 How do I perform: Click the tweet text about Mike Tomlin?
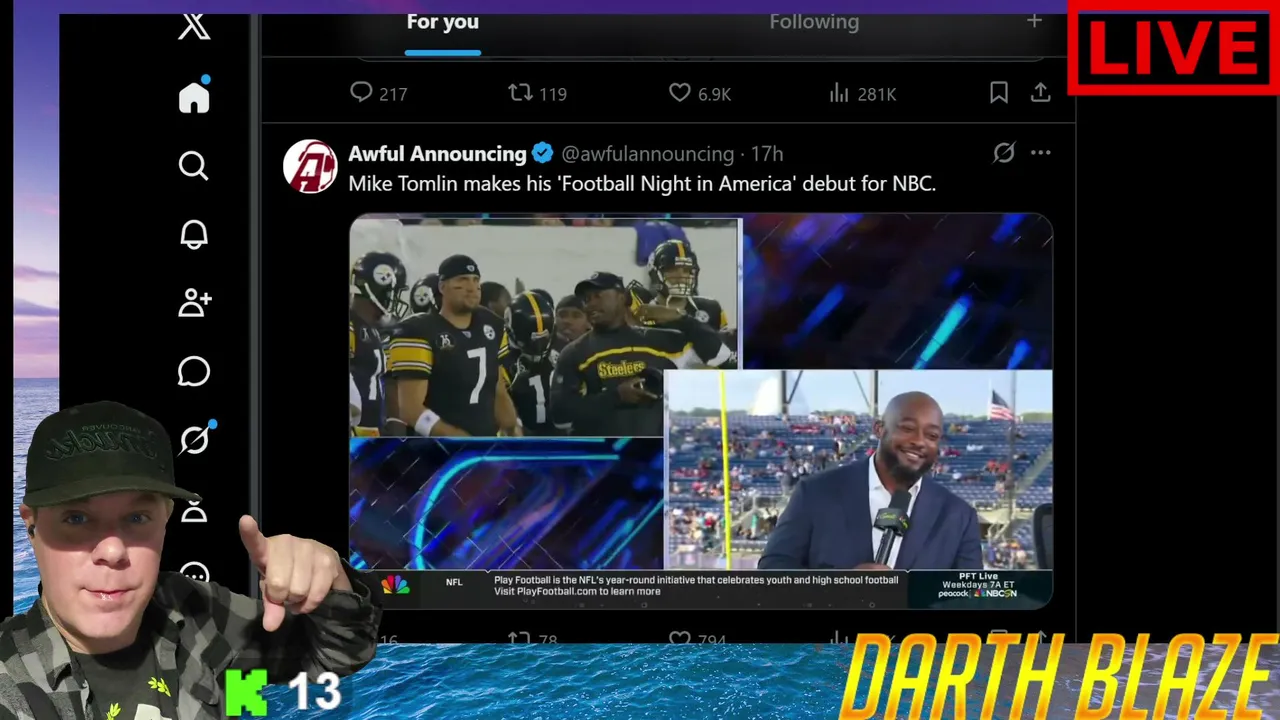click(642, 184)
